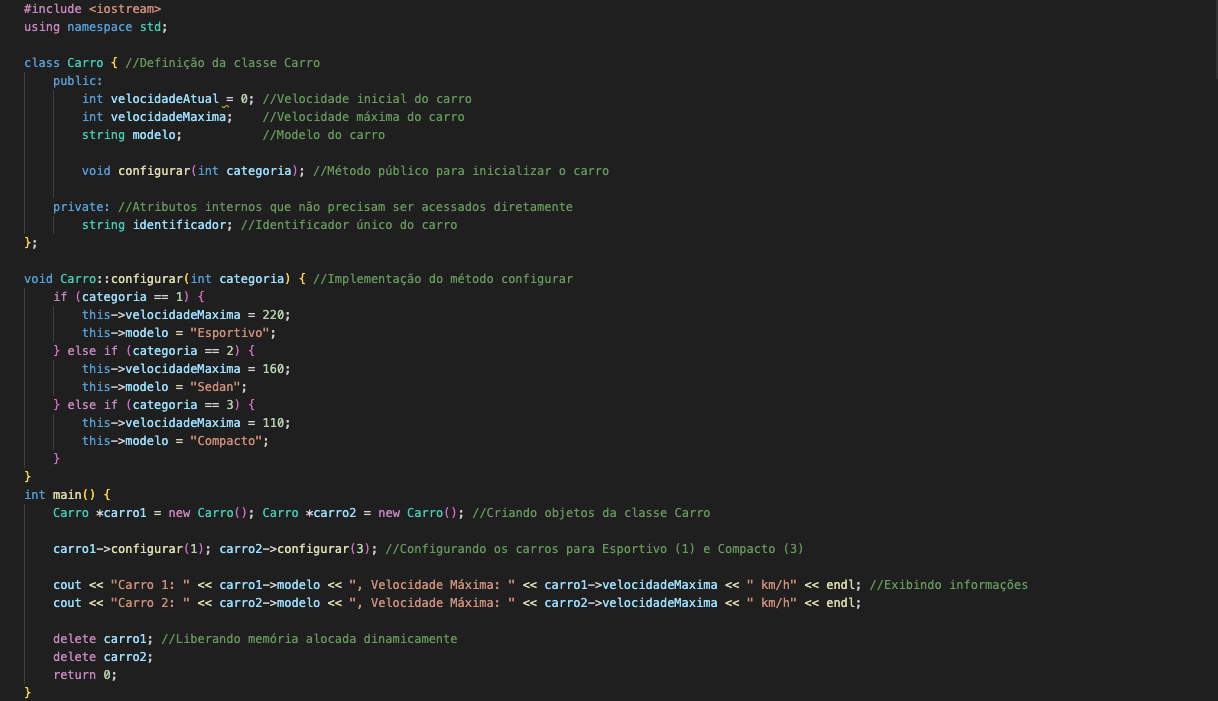The image size is (1218, 701).
Task: Click the "private:" access specifier
Action: 82,207
